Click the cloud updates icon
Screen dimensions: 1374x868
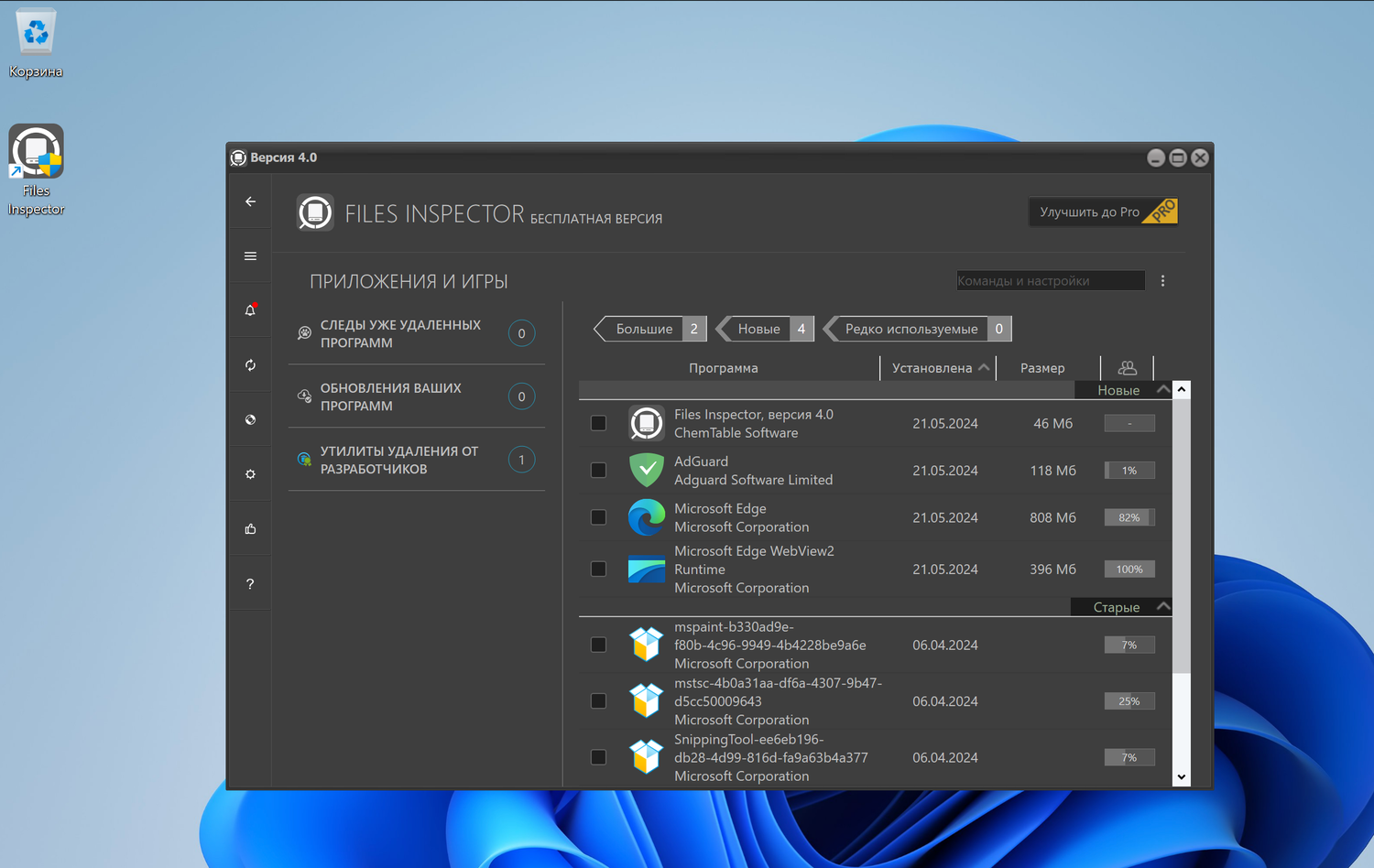[x=304, y=396]
